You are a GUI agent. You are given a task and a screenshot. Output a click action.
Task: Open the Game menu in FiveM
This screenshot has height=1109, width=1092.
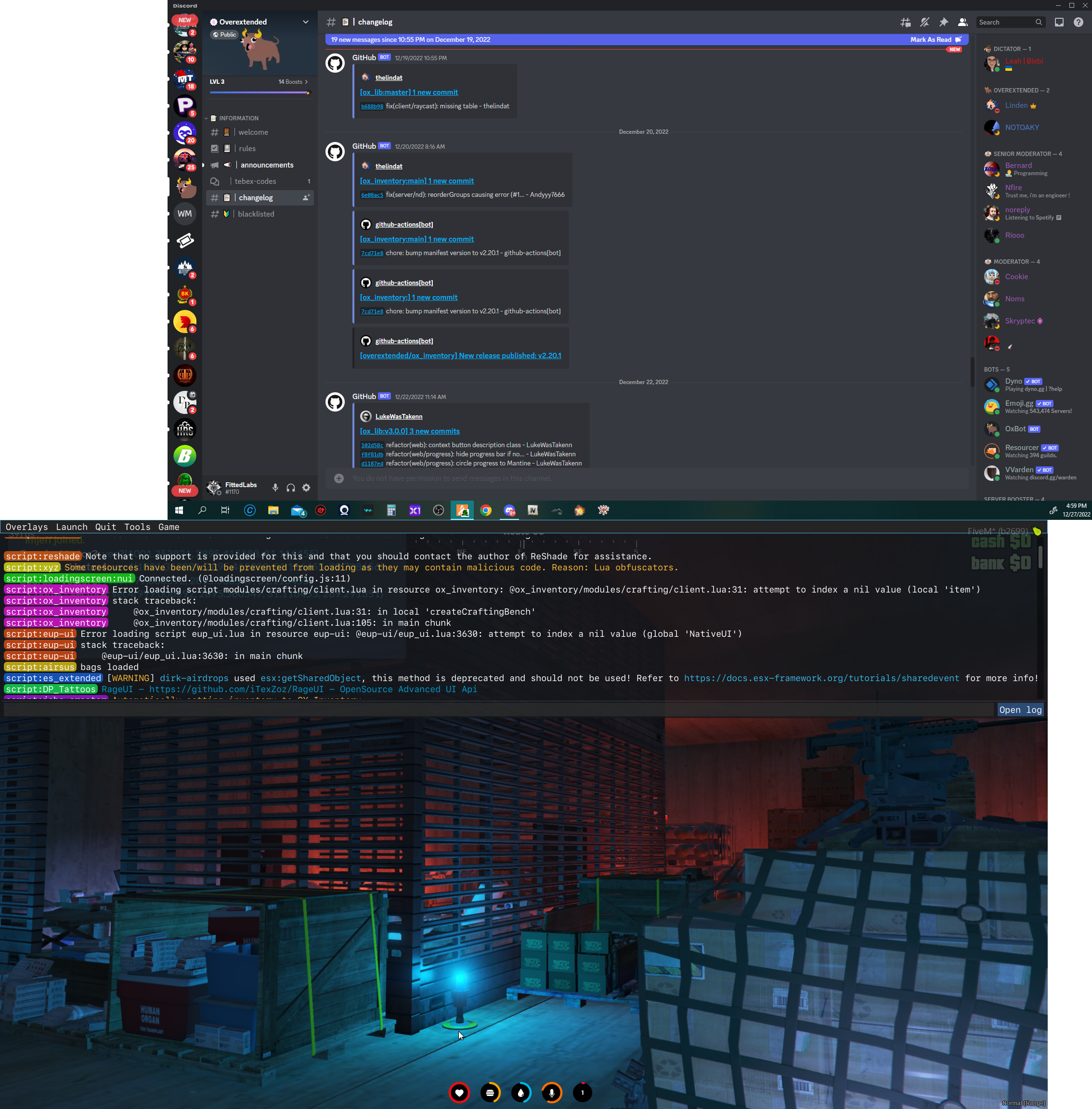[x=169, y=527]
